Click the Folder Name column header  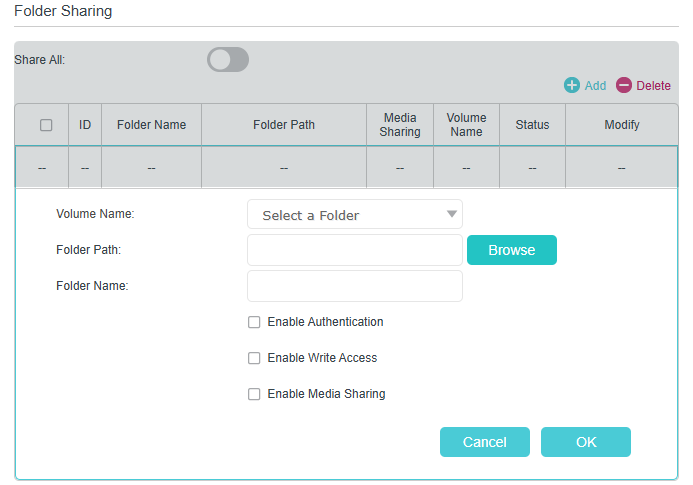click(152, 125)
